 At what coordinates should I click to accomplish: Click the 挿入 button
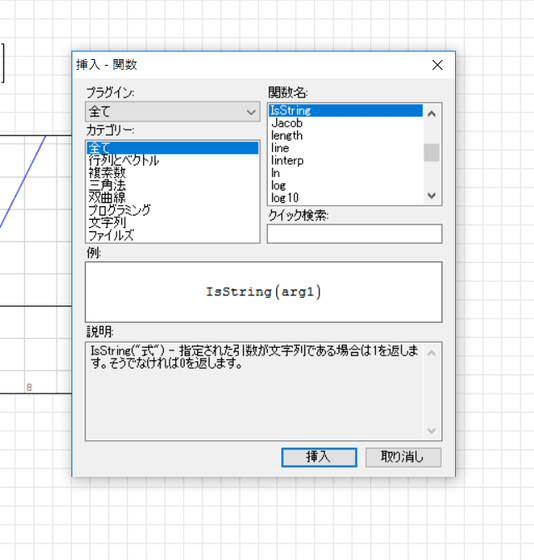319,457
